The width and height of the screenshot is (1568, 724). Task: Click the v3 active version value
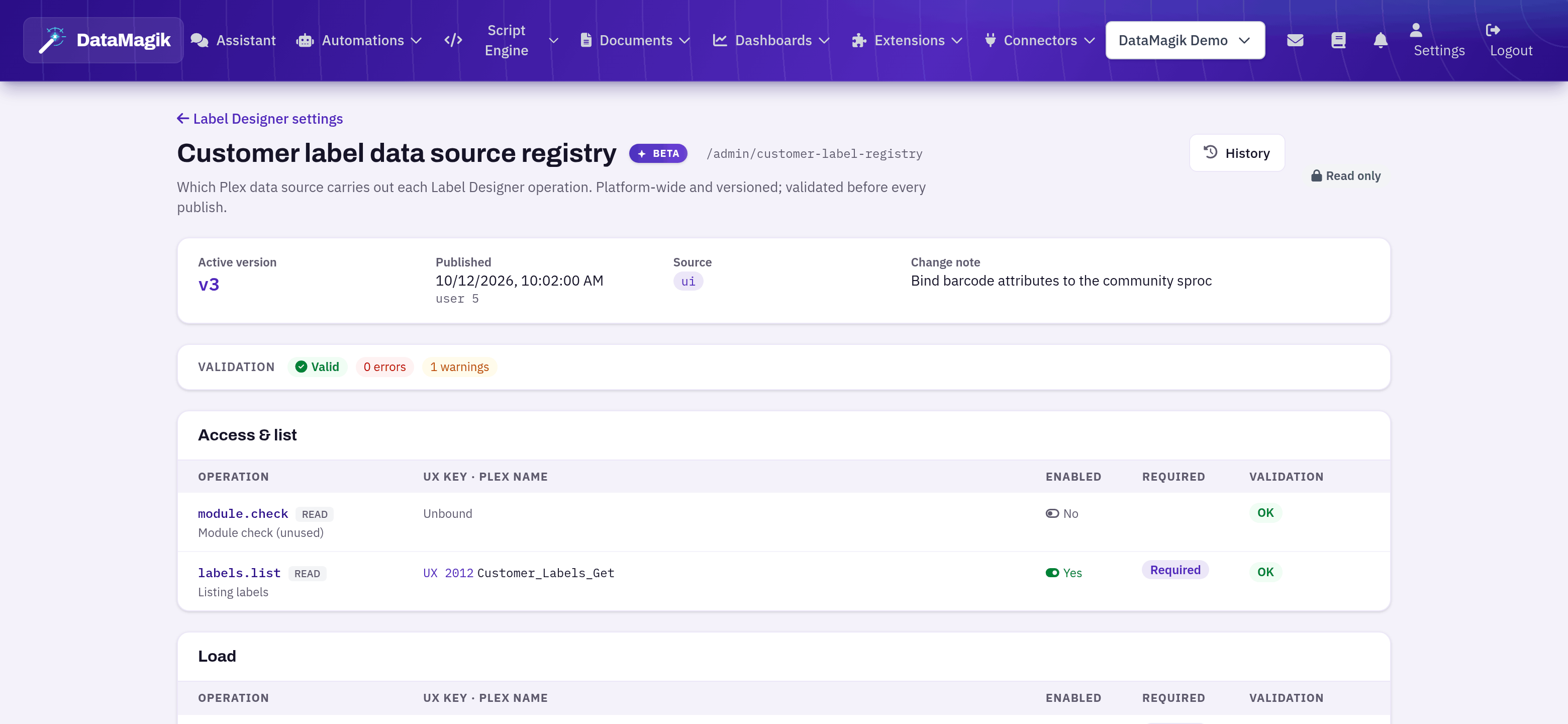coord(209,285)
